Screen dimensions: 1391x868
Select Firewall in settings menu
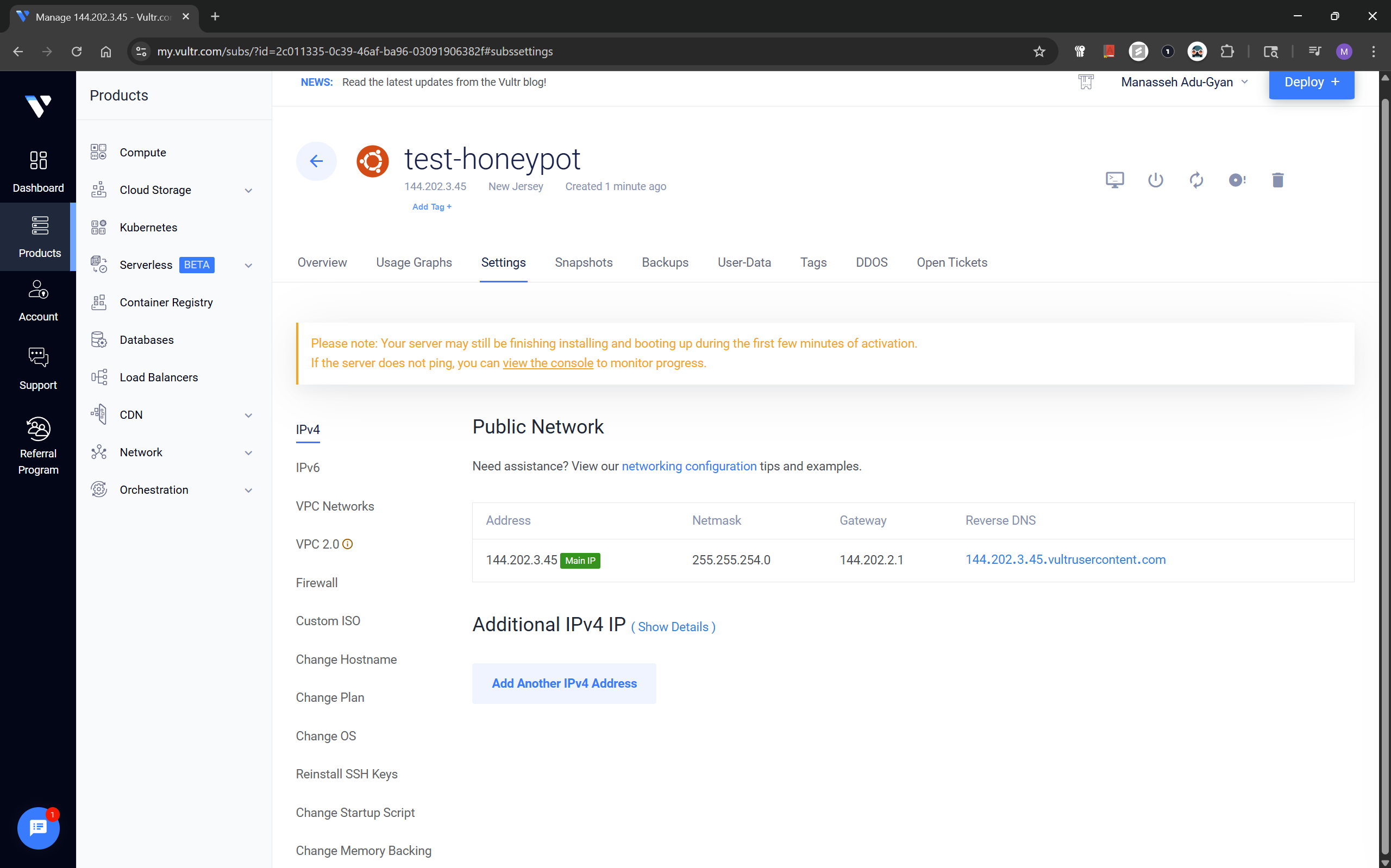pos(316,583)
